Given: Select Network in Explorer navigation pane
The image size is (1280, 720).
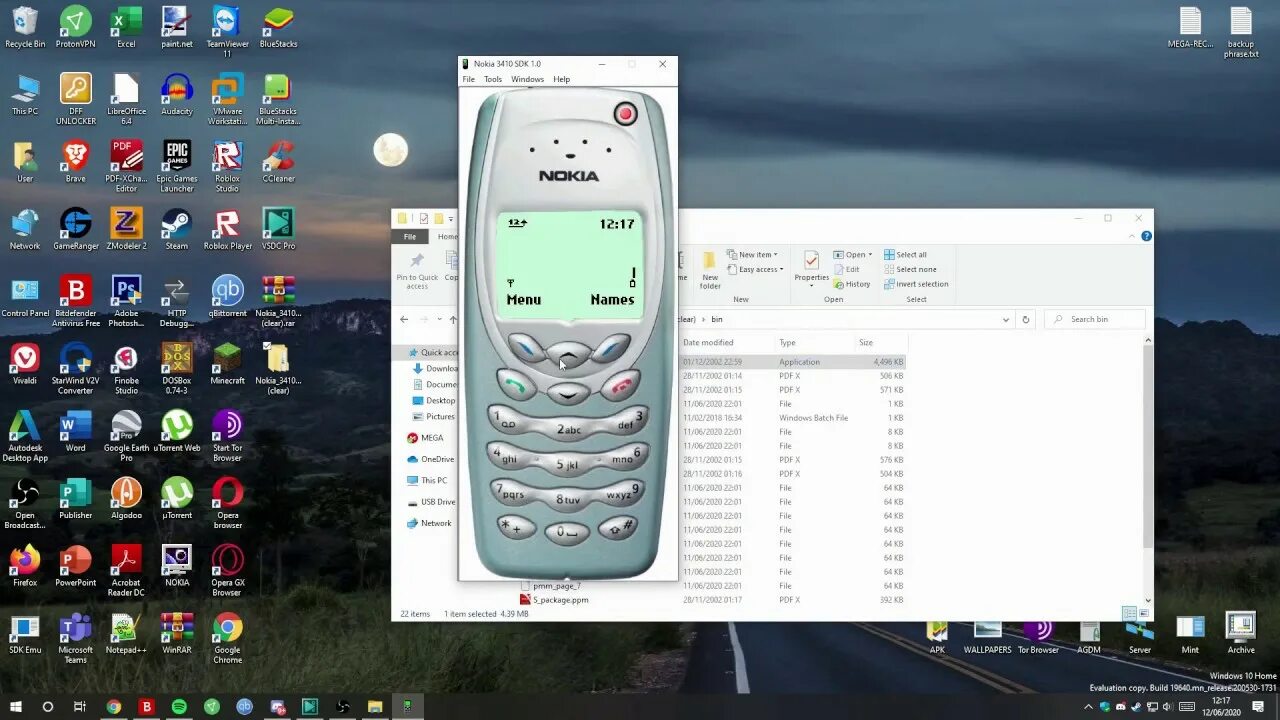Looking at the screenshot, I should 429,523.
